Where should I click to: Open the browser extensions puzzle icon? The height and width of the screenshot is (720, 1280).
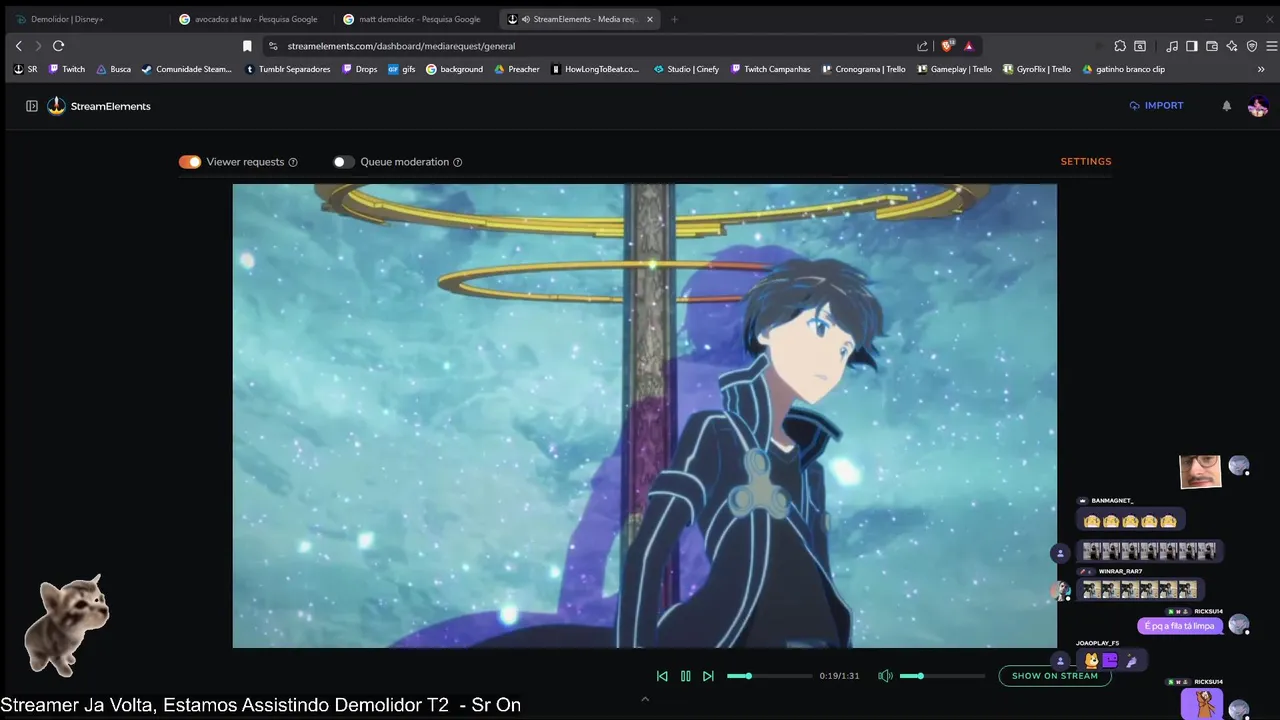tap(1120, 46)
